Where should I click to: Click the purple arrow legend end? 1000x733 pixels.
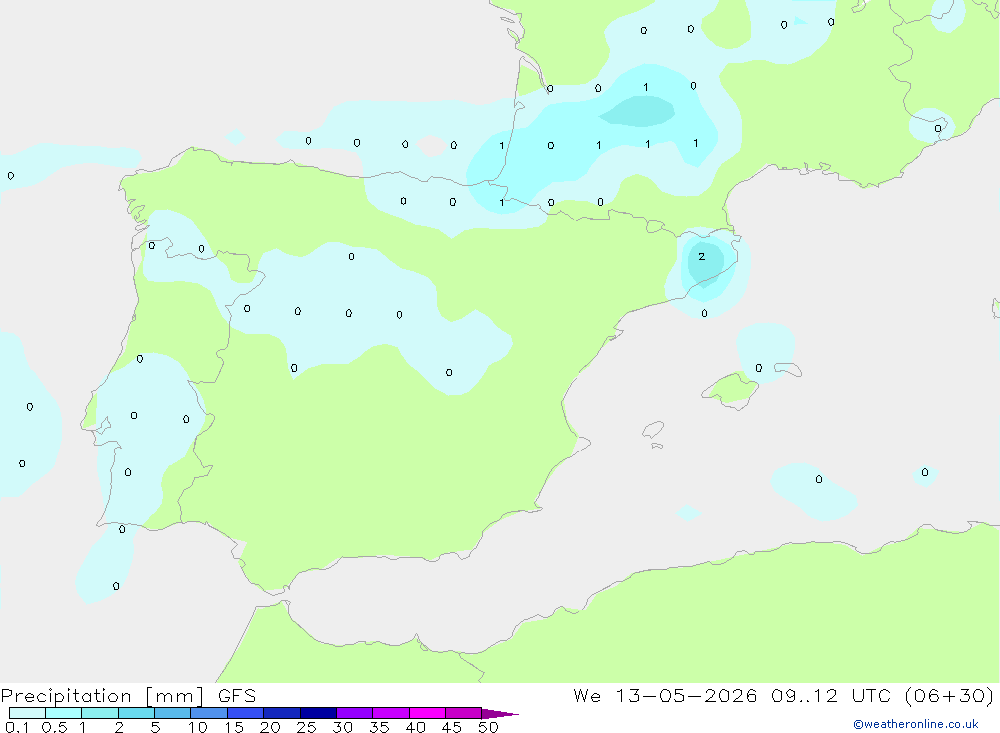(x=500, y=714)
